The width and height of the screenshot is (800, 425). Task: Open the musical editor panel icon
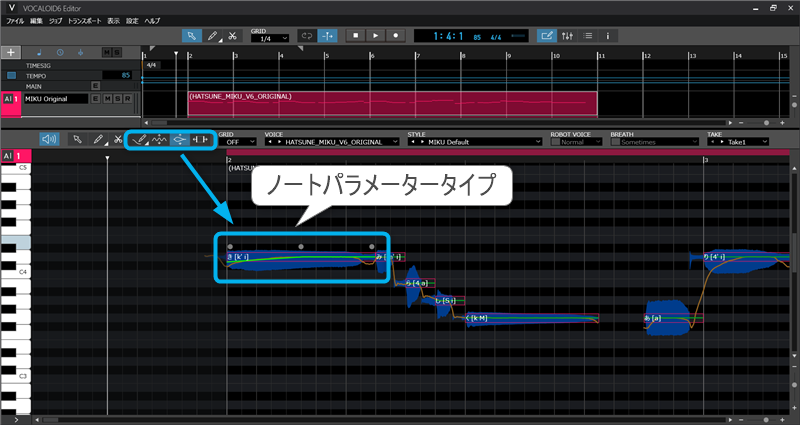[x=547, y=36]
